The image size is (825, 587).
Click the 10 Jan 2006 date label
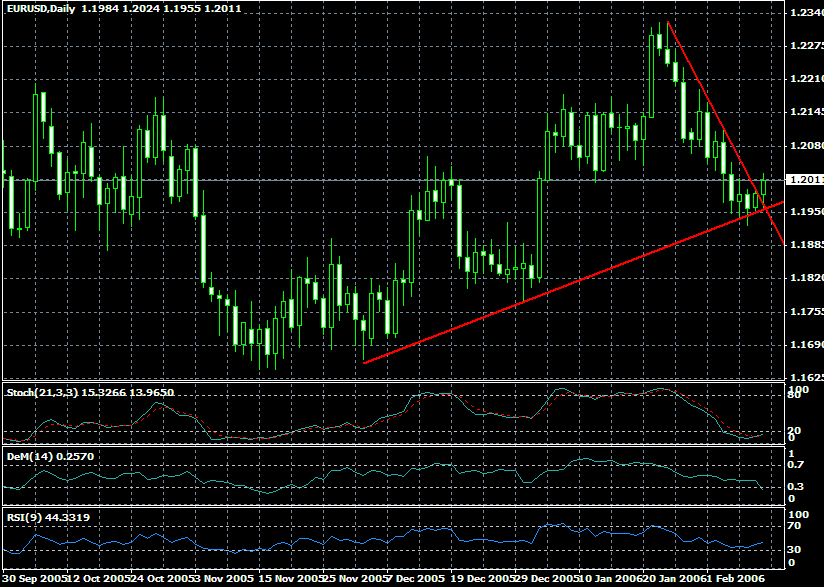[x=611, y=578]
